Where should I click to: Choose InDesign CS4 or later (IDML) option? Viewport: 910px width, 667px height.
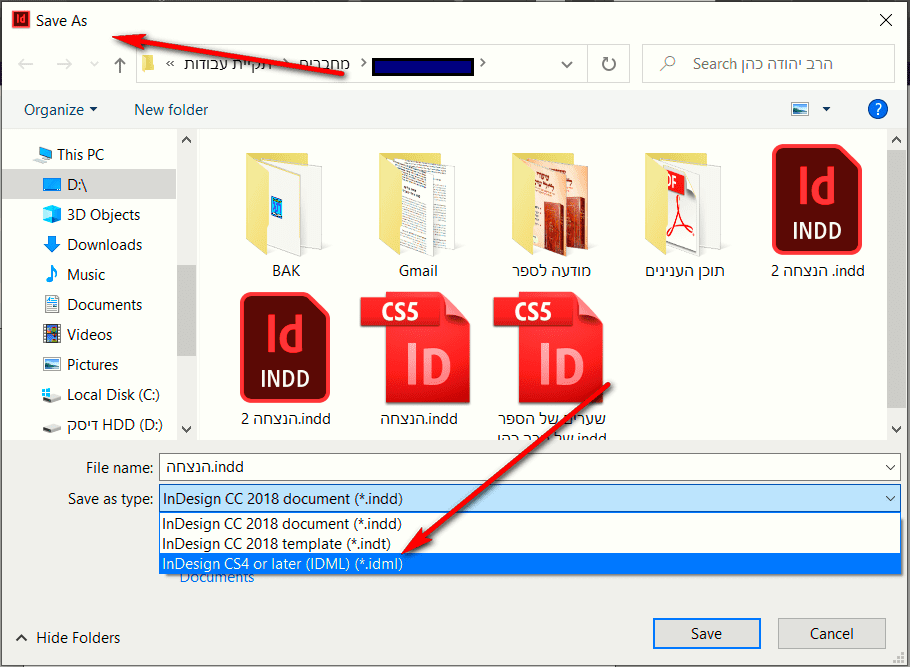[x=529, y=564]
